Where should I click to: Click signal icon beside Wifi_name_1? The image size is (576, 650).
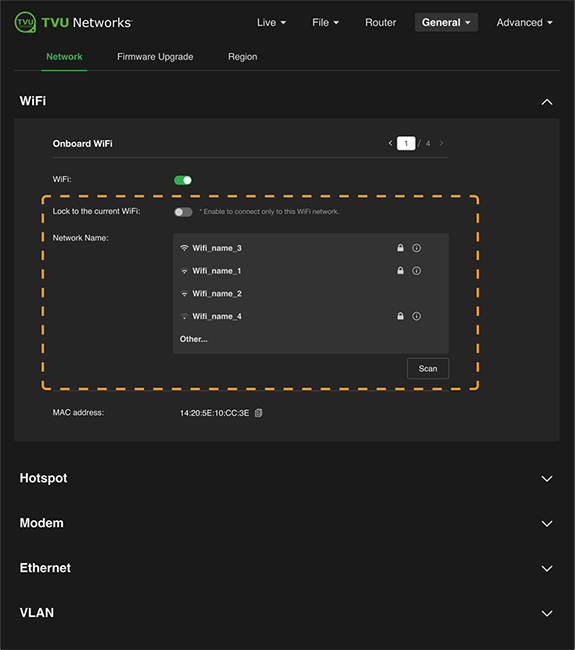pos(184,271)
